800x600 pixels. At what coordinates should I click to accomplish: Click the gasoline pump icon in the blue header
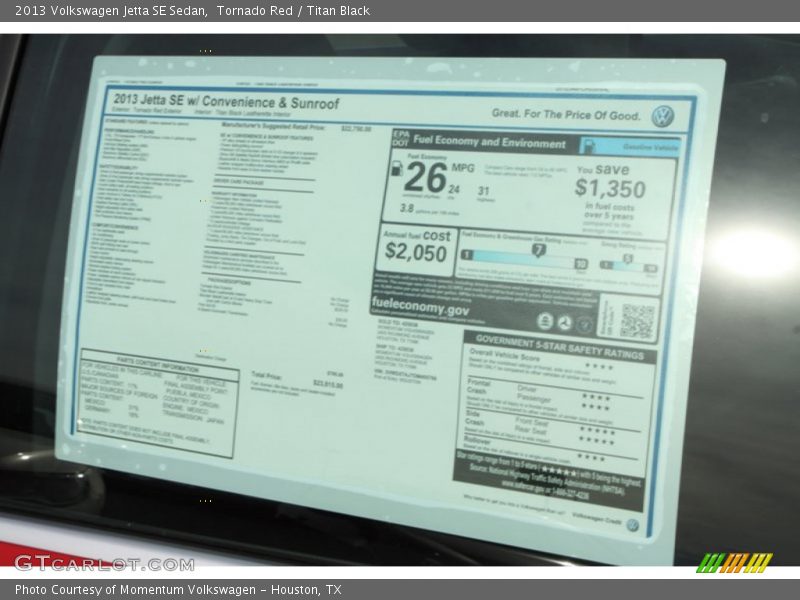[x=588, y=146]
